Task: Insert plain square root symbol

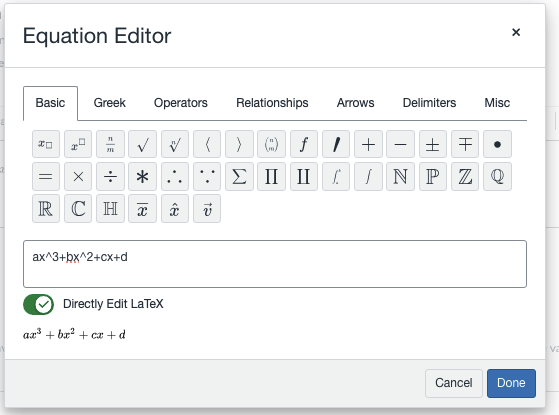Action: (x=142, y=144)
